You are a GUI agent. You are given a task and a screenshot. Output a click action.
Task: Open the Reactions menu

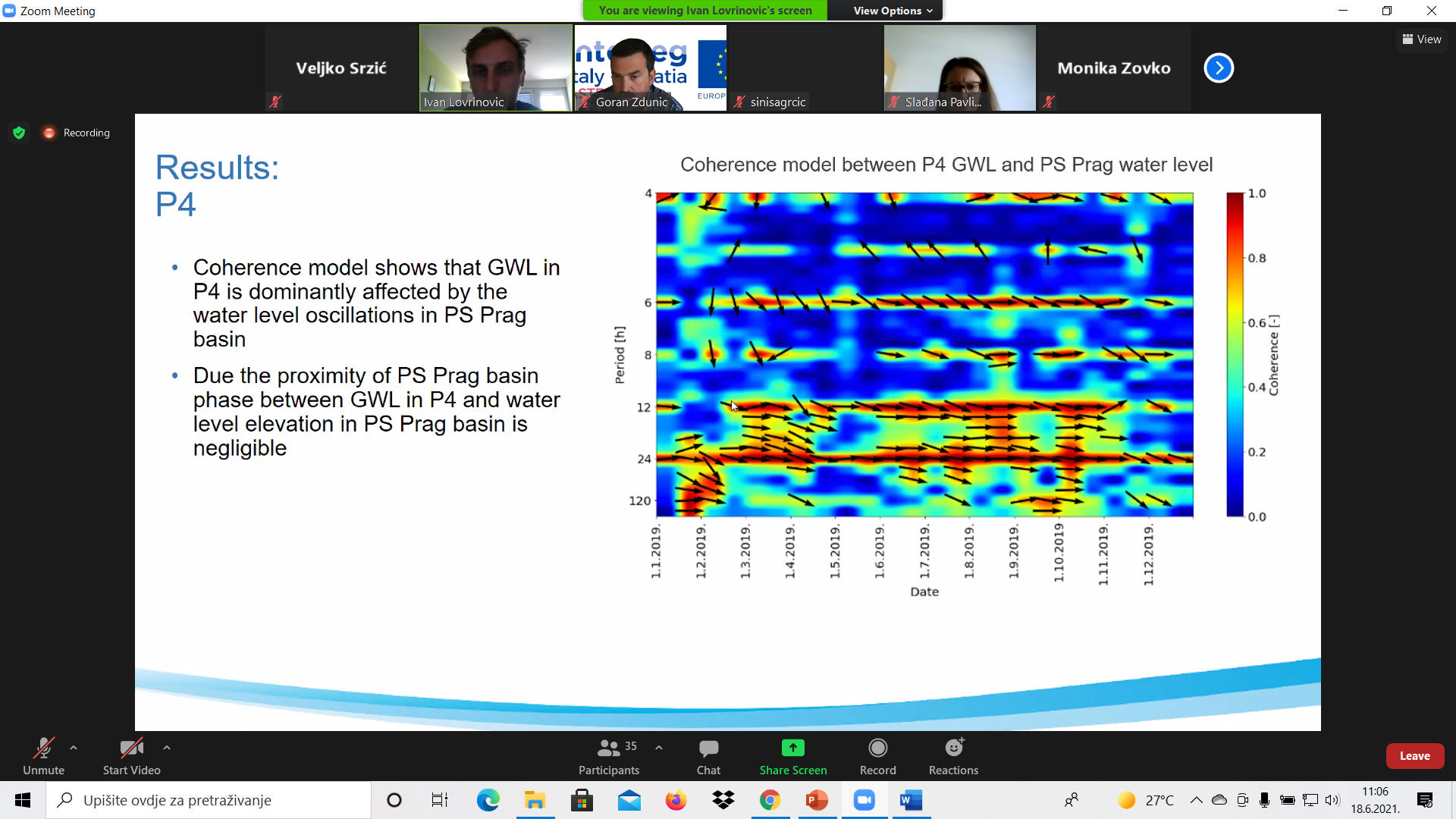tap(953, 756)
